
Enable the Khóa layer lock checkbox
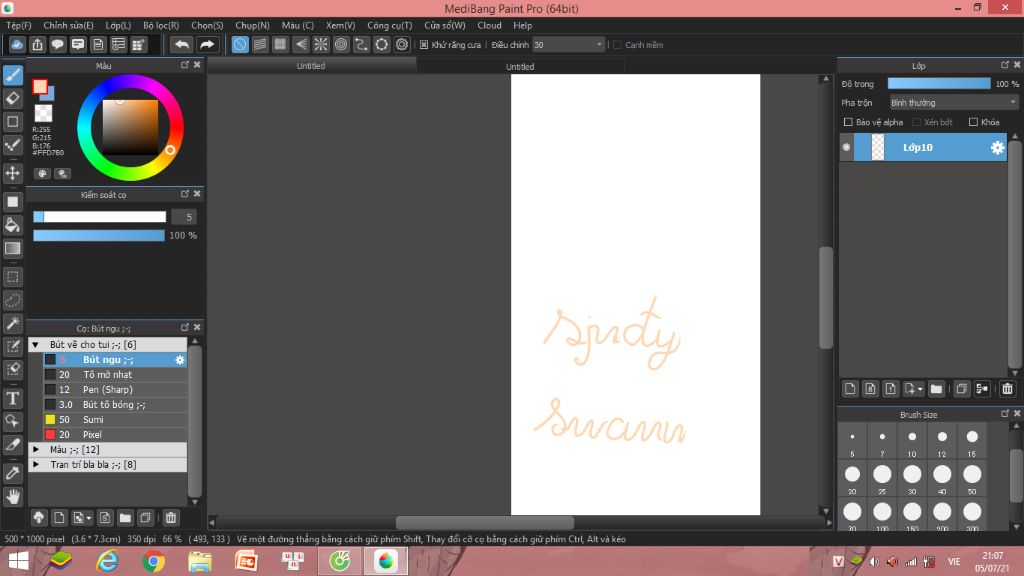tap(973, 122)
